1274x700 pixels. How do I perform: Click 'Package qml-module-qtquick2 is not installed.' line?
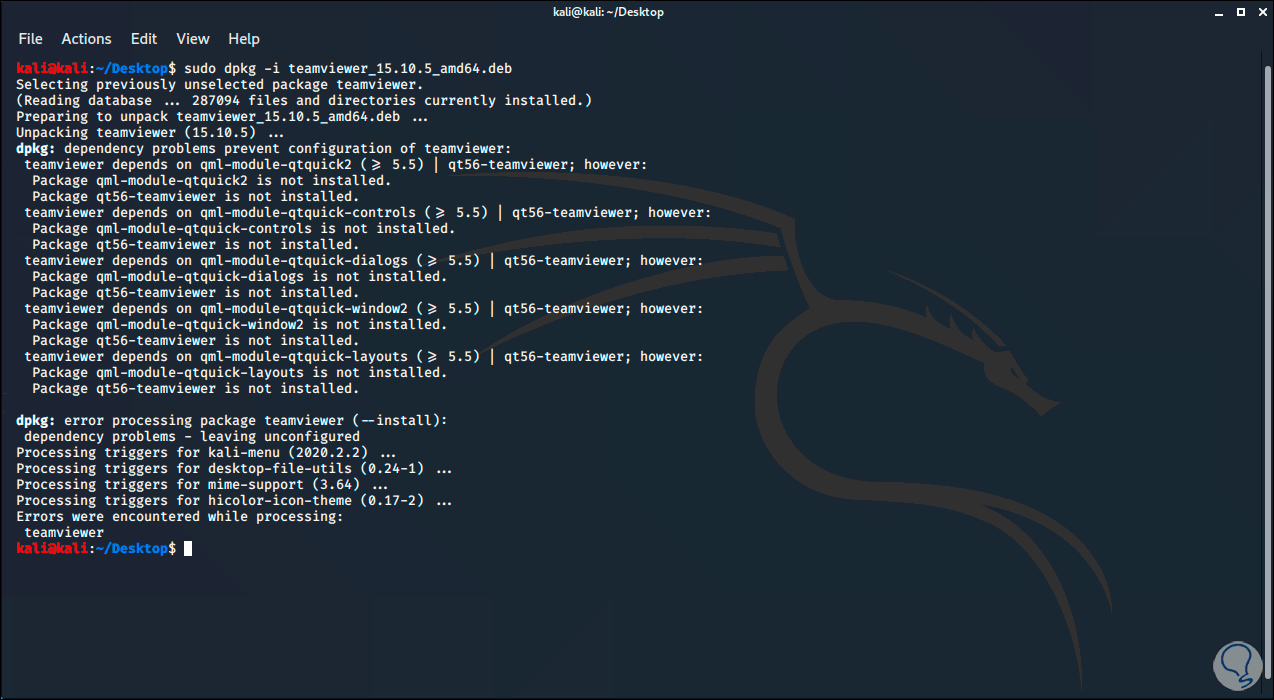[212, 180]
